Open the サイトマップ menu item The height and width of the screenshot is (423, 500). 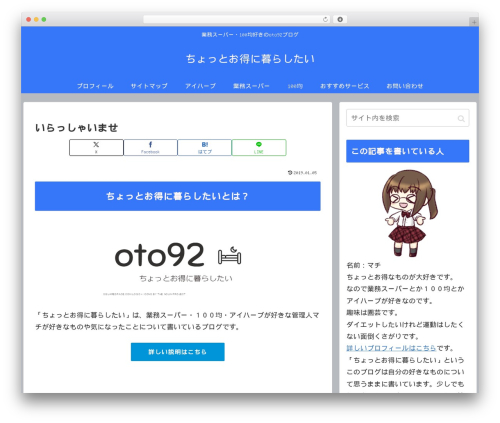point(149,86)
